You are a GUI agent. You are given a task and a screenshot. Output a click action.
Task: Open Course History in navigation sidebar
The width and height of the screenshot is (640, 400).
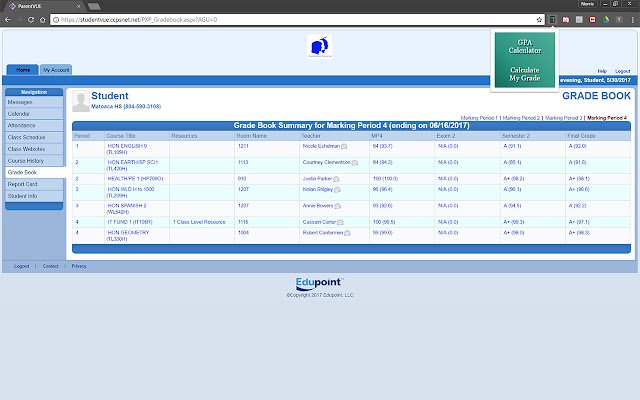(34, 161)
